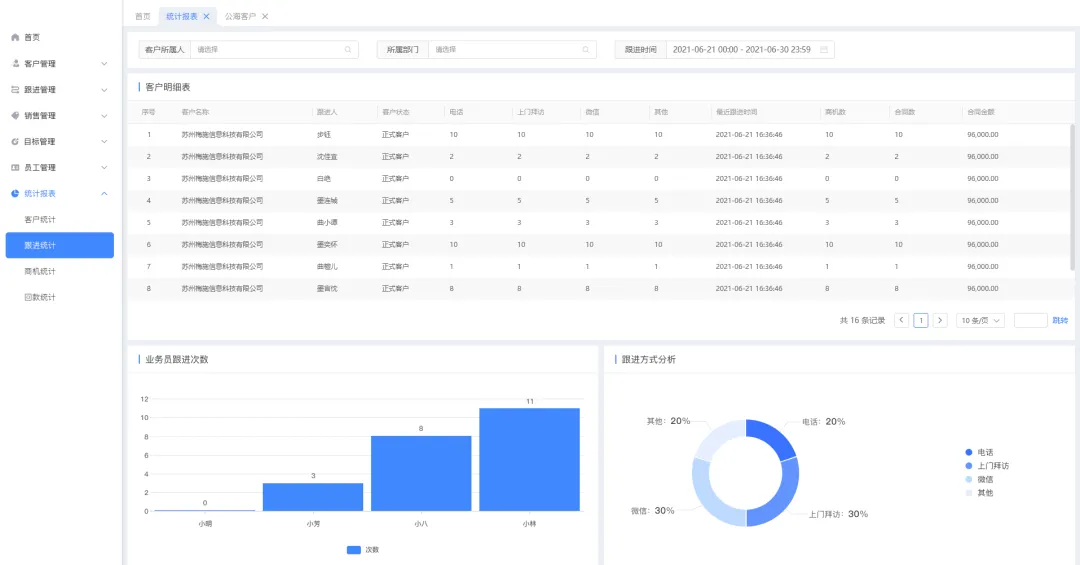This screenshot has height=565, width=1080.
Task: Click the home icon beside 首页 in sidebar
Action: click(15, 37)
